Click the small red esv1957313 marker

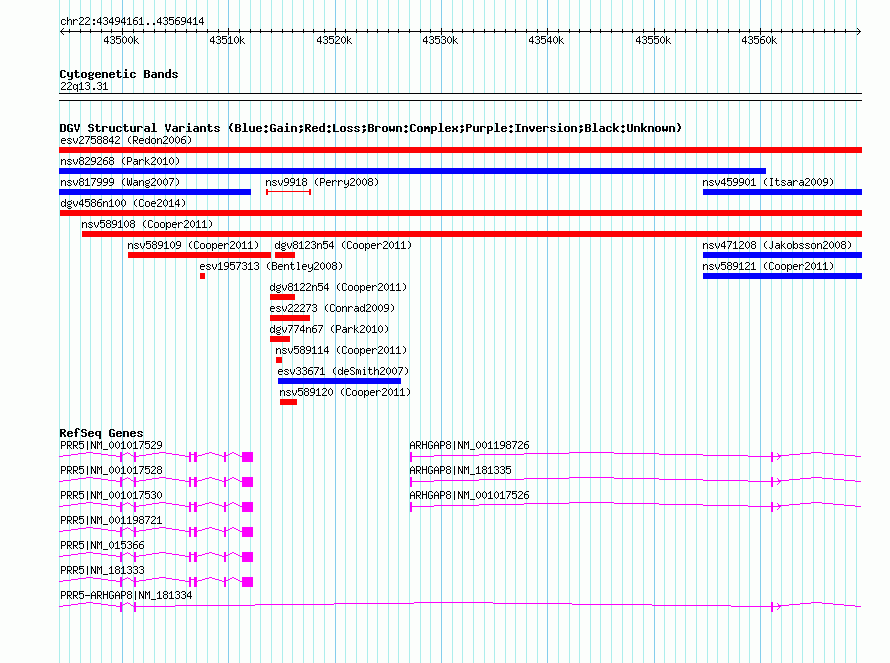click(x=202, y=276)
